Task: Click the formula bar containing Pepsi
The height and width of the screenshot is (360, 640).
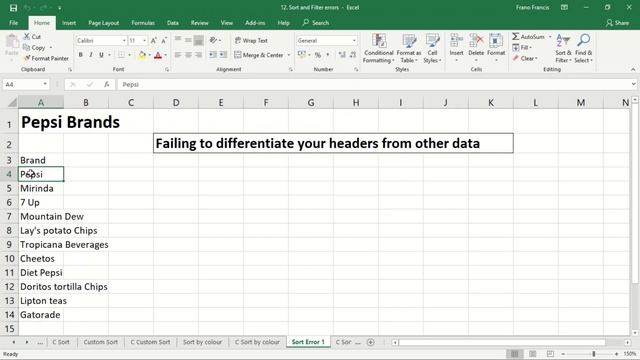Action: coord(373,84)
